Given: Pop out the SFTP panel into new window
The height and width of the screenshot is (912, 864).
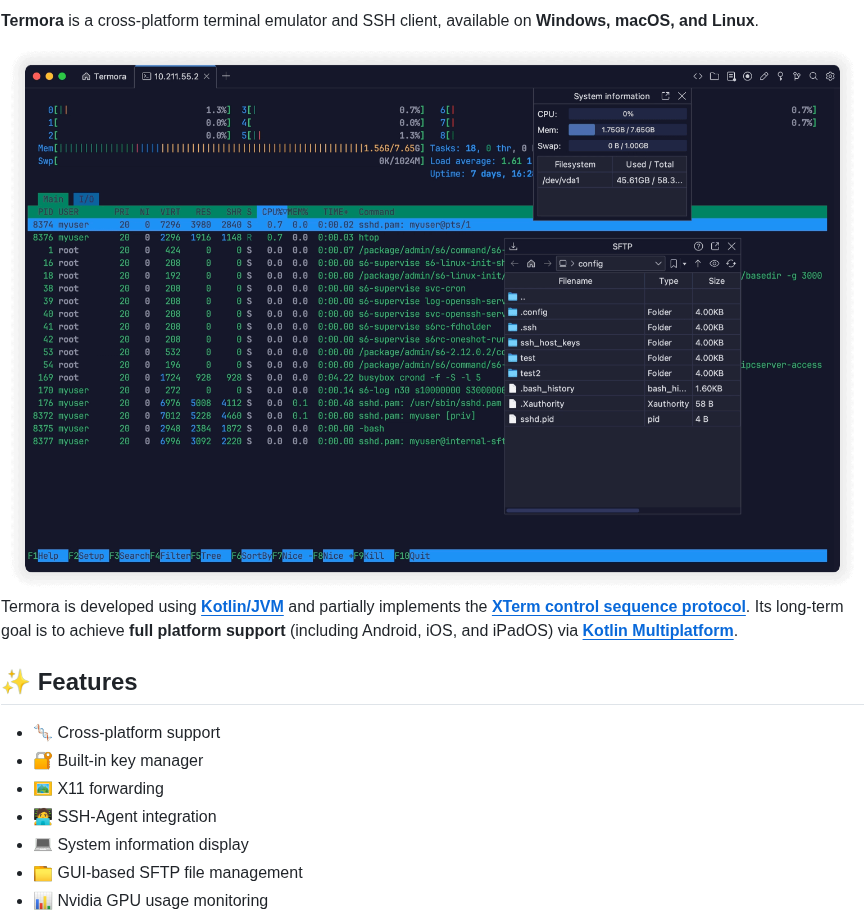Looking at the screenshot, I should pos(715,247).
